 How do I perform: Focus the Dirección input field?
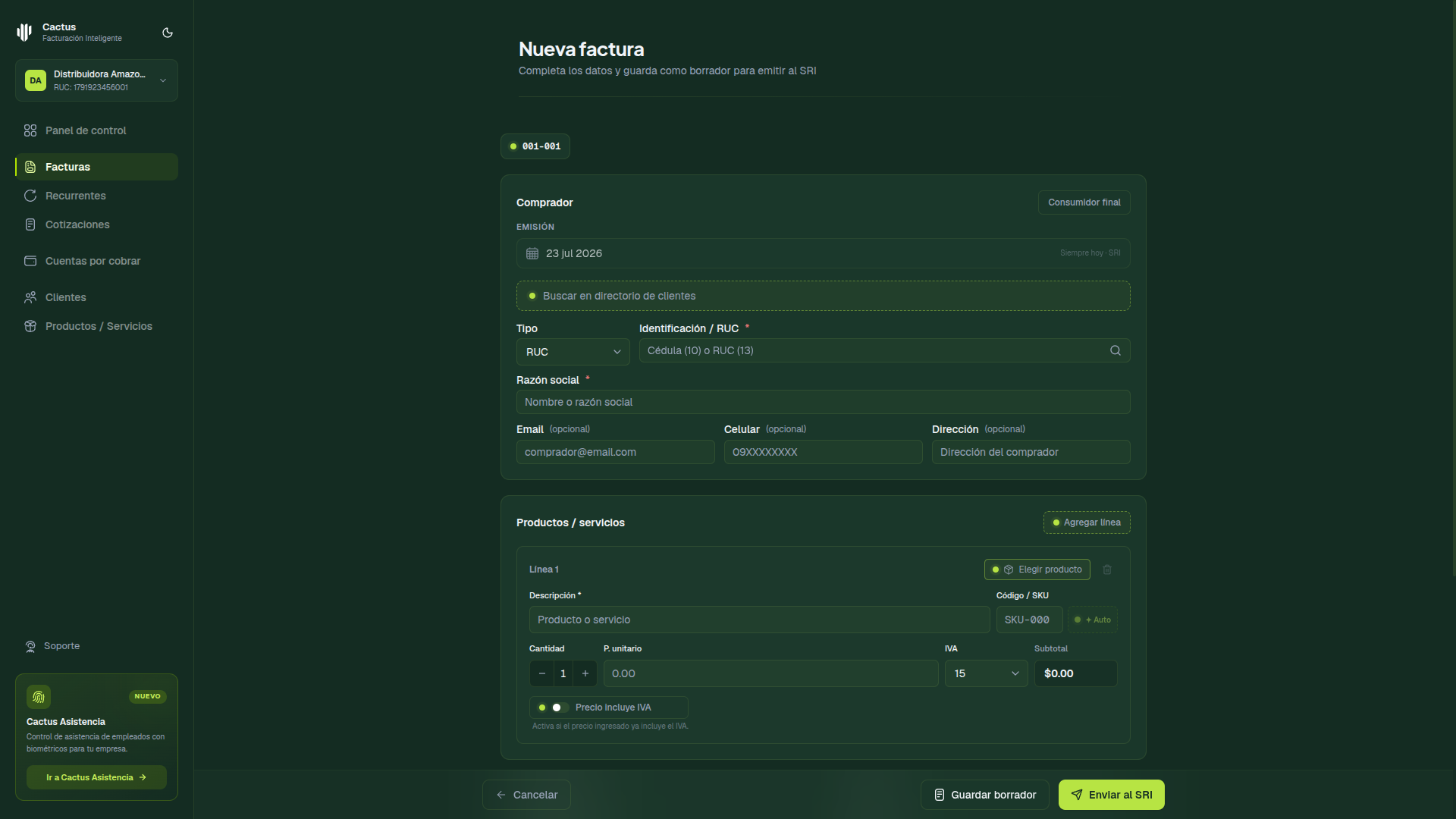point(1031,452)
